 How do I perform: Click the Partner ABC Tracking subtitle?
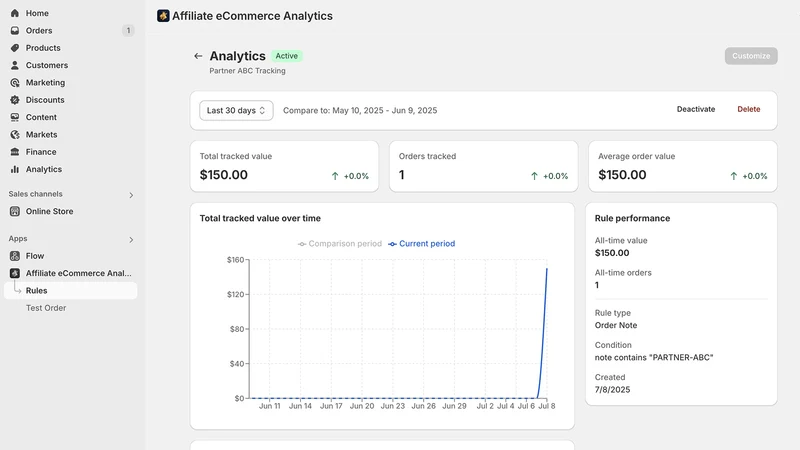pyautogui.click(x=247, y=71)
